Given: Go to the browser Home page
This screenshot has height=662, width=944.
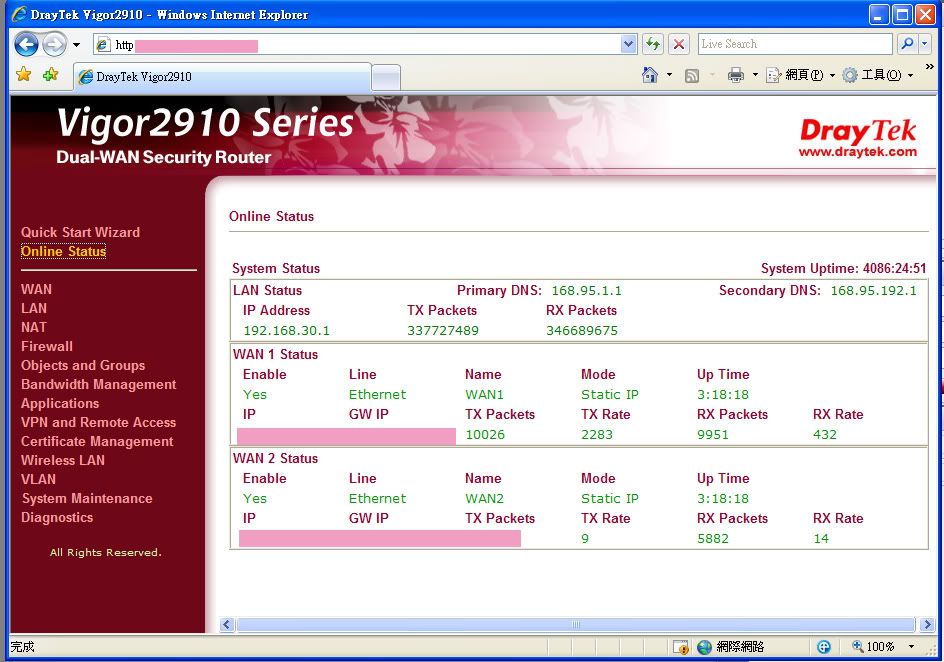Looking at the screenshot, I should click(650, 75).
